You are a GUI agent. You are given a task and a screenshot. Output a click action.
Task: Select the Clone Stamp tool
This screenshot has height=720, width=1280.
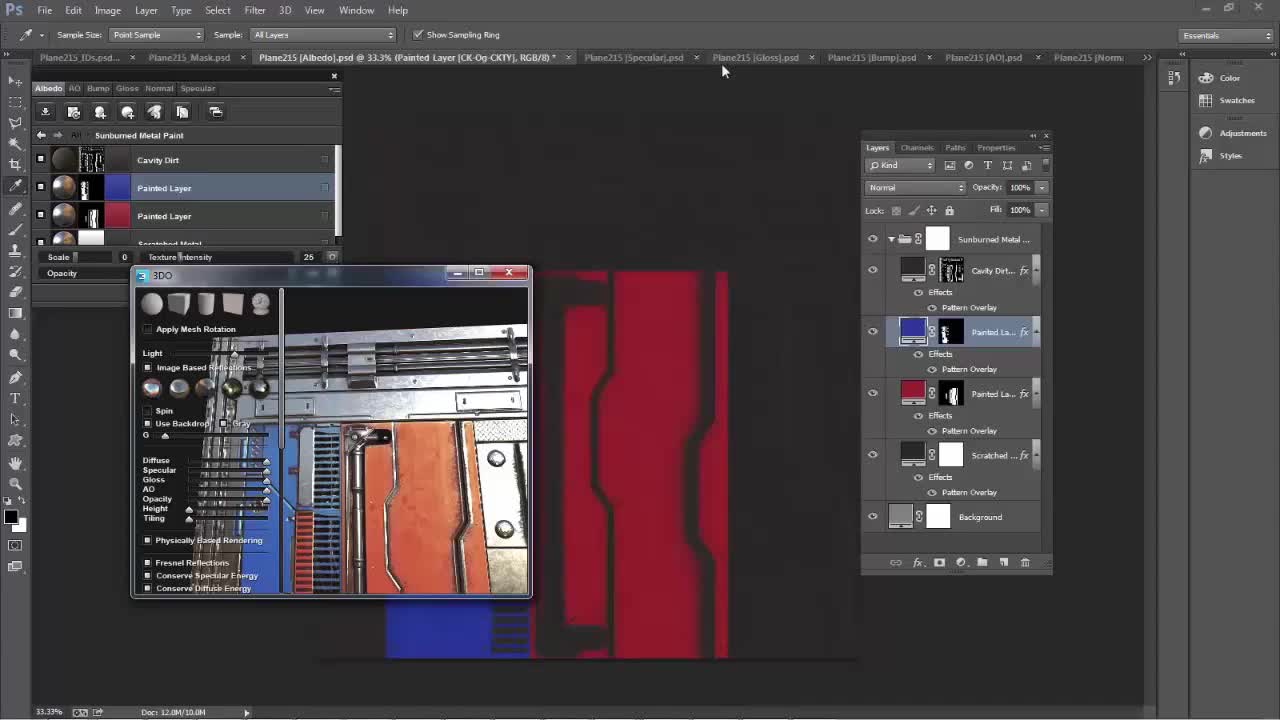(15, 250)
